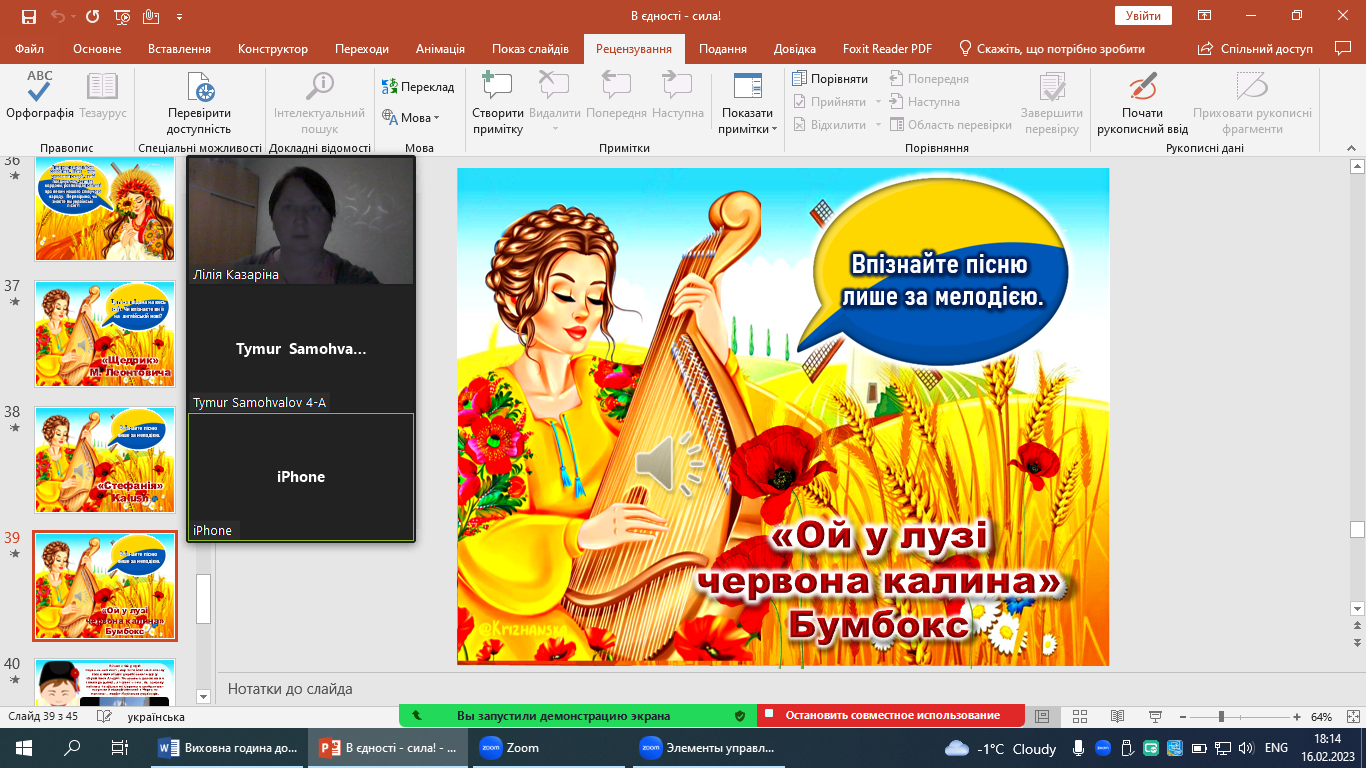Image resolution: width=1366 pixels, height=768 pixels.
Task: Switch to the Анімація tab
Action: [x=440, y=48]
